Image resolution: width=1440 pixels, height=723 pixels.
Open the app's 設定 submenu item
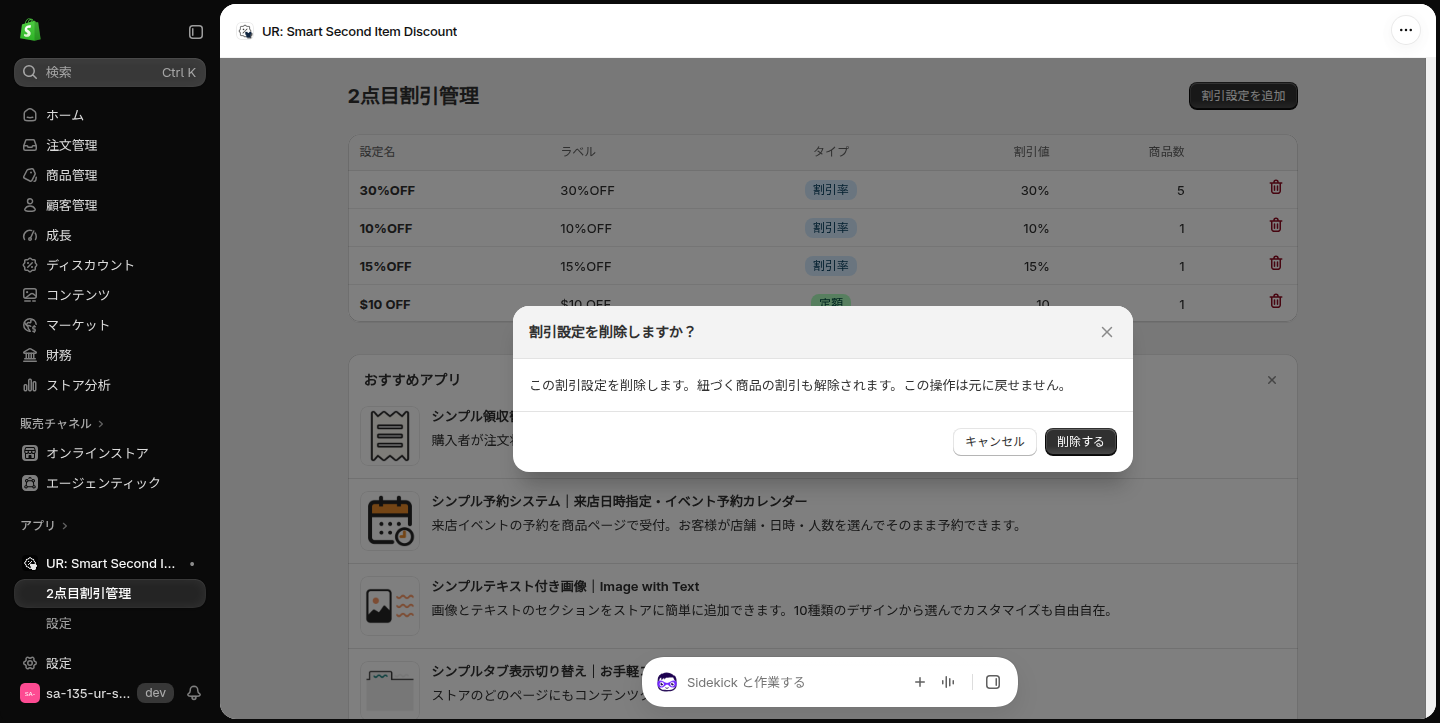coord(110,623)
